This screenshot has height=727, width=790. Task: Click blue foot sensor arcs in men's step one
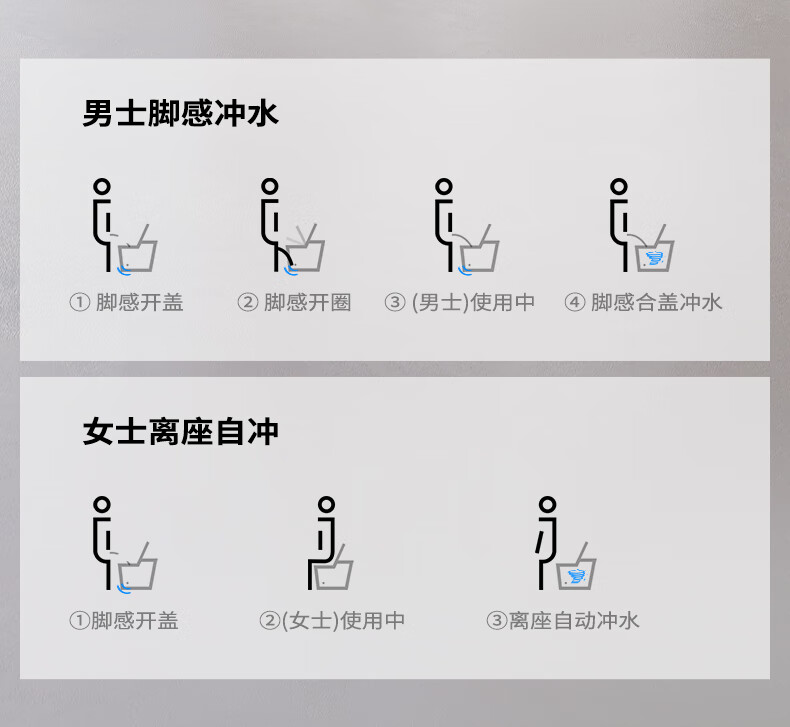[123, 271]
